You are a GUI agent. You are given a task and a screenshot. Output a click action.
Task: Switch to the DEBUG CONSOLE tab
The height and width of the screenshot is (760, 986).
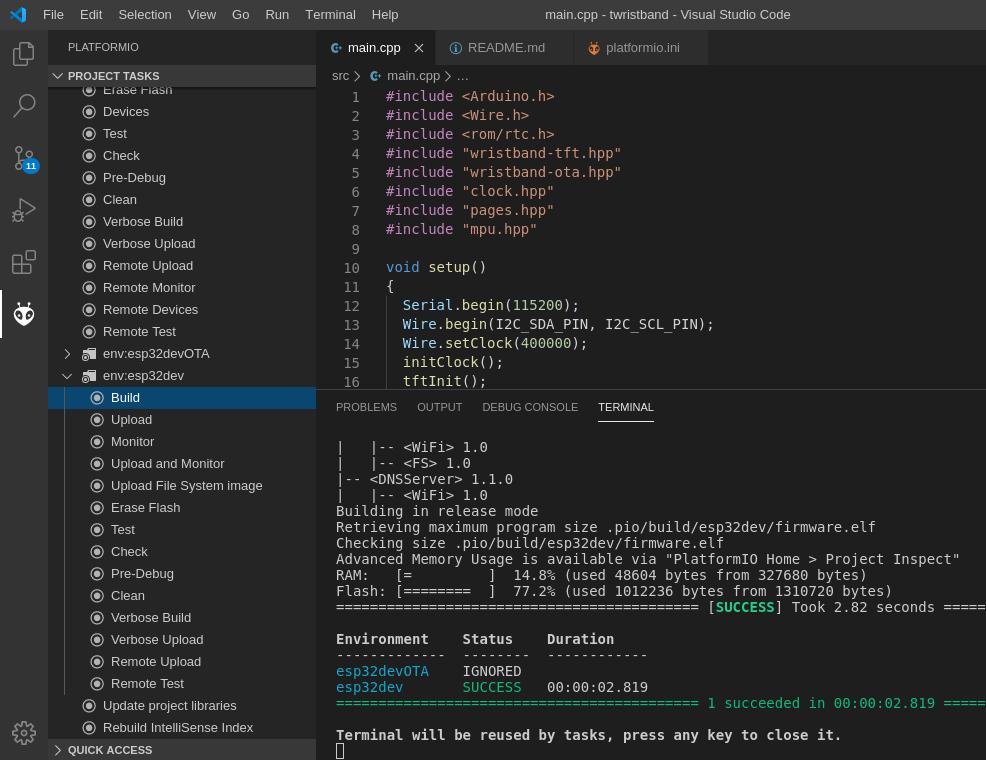tap(530, 407)
